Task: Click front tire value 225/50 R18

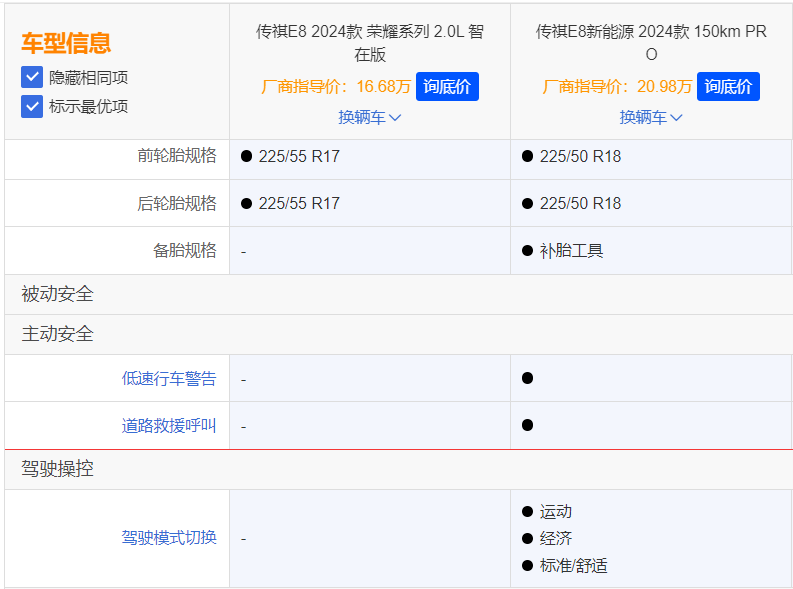Action: point(580,156)
